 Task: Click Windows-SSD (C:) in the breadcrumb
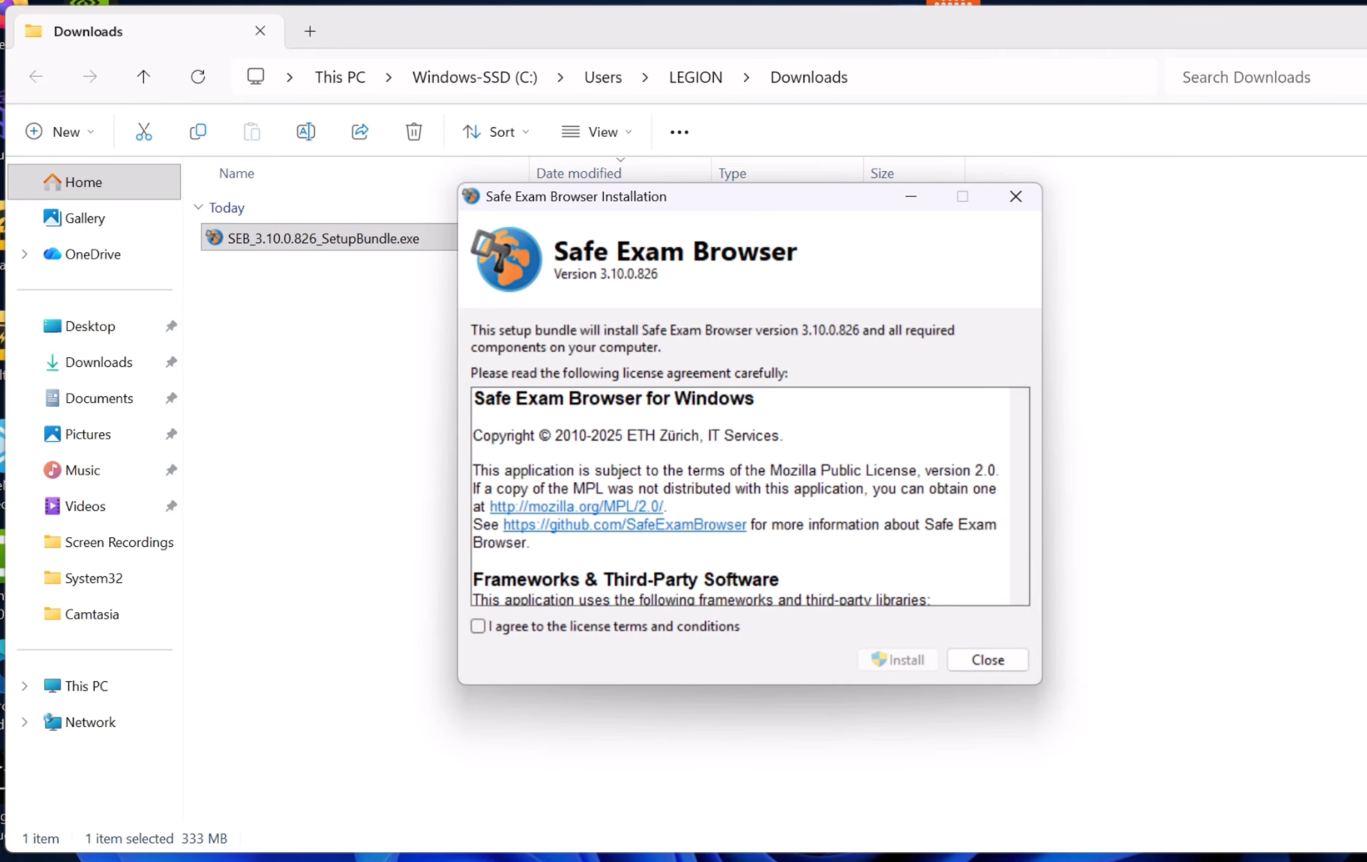tap(475, 77)
